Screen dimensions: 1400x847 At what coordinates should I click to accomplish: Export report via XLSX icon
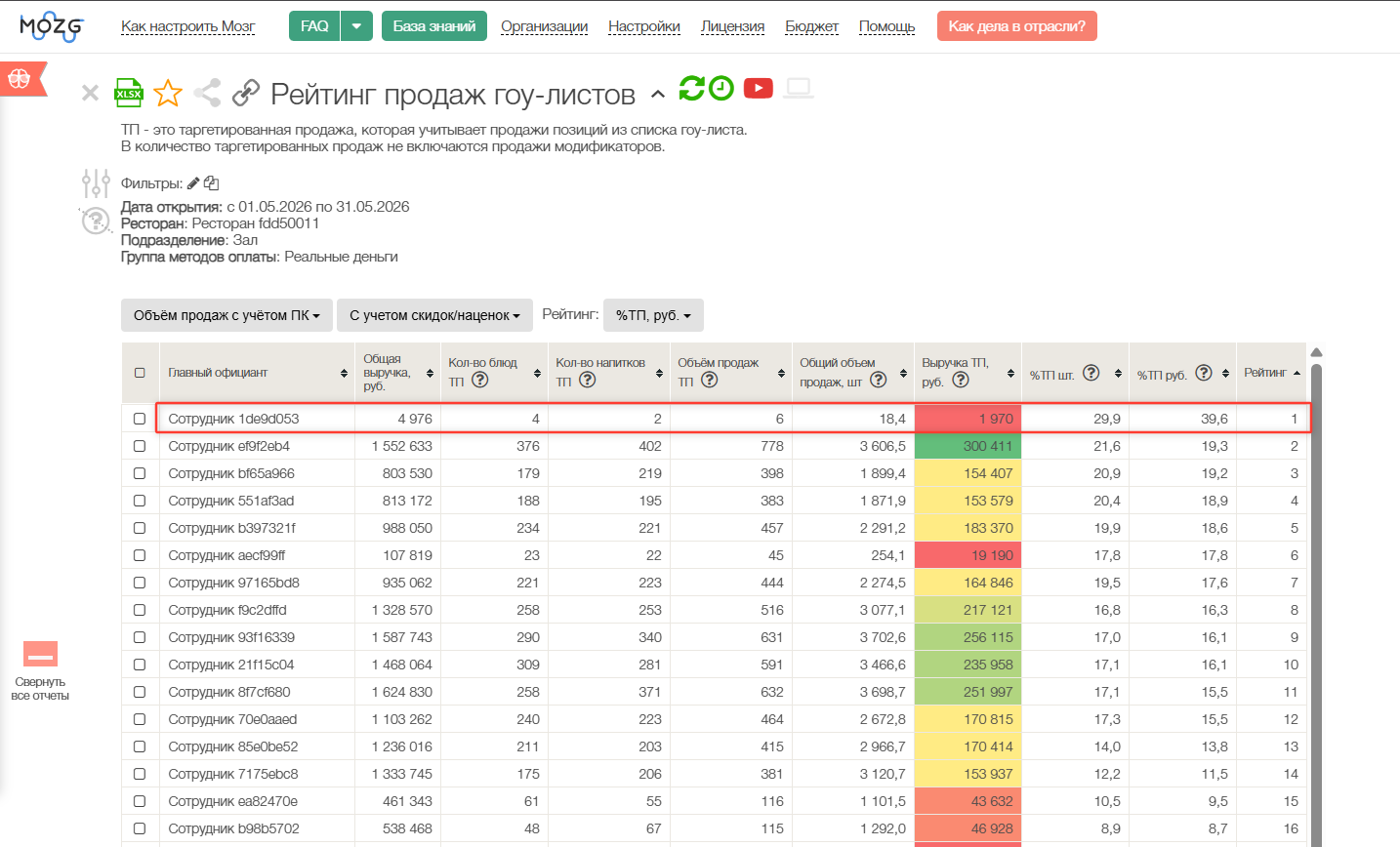[x=129, y=93]
